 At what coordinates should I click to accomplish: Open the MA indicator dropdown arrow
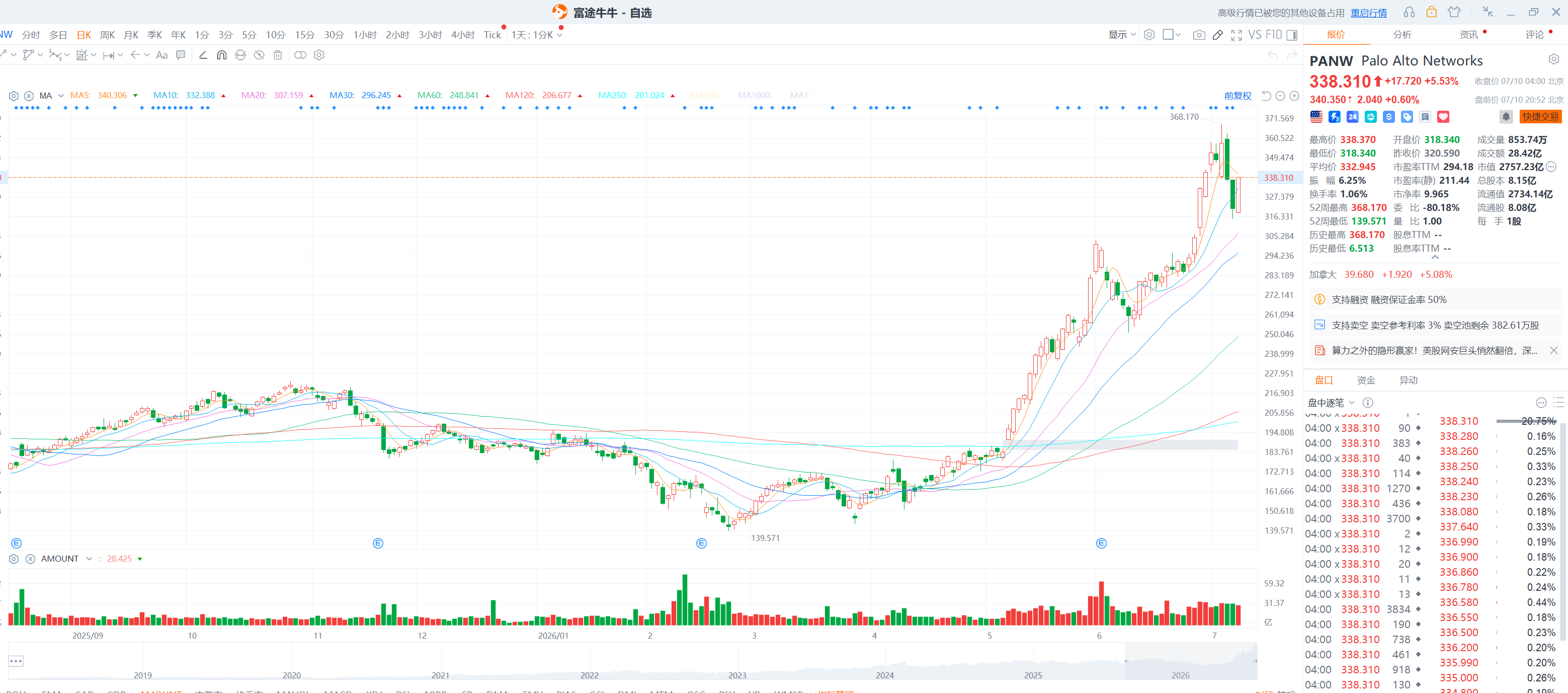point(61,96)
